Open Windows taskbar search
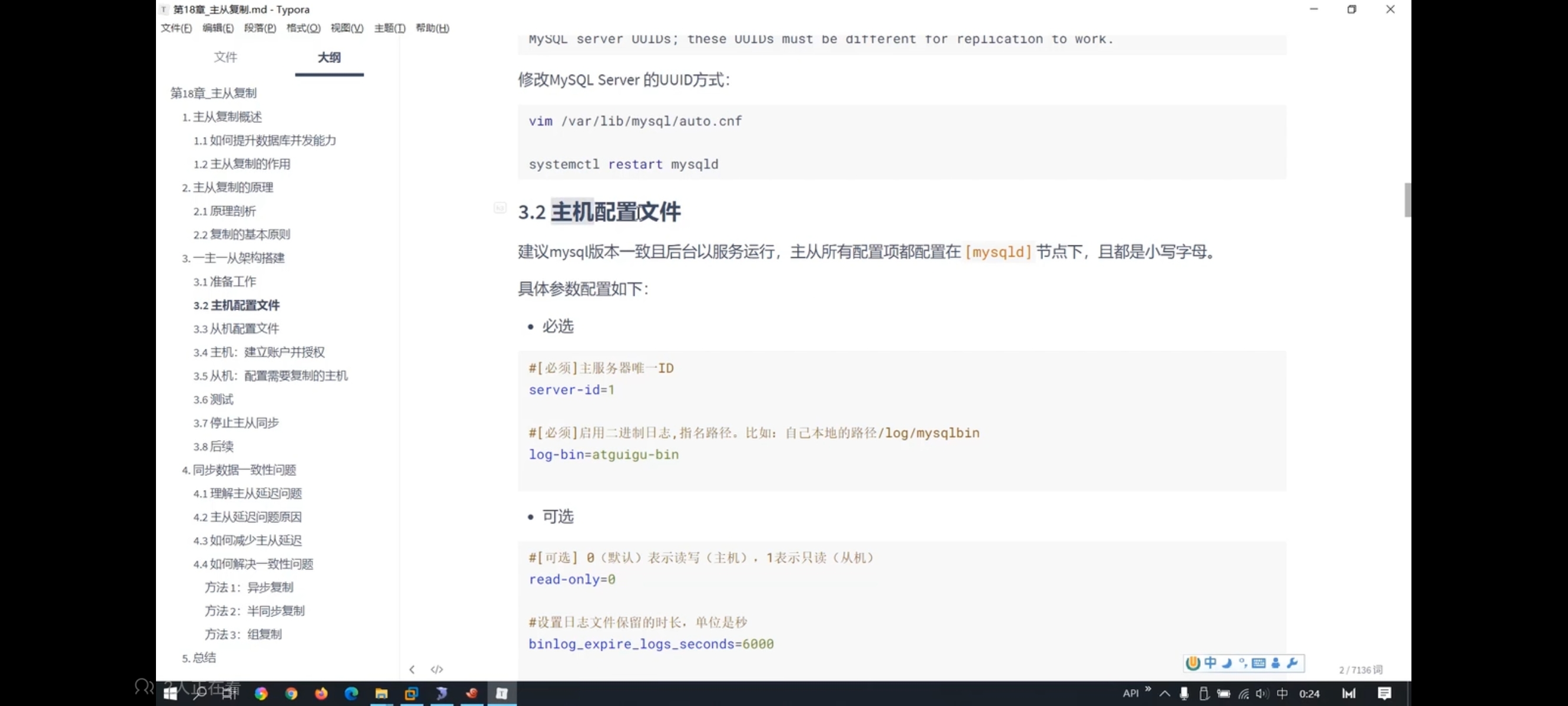 click(200, 693)
